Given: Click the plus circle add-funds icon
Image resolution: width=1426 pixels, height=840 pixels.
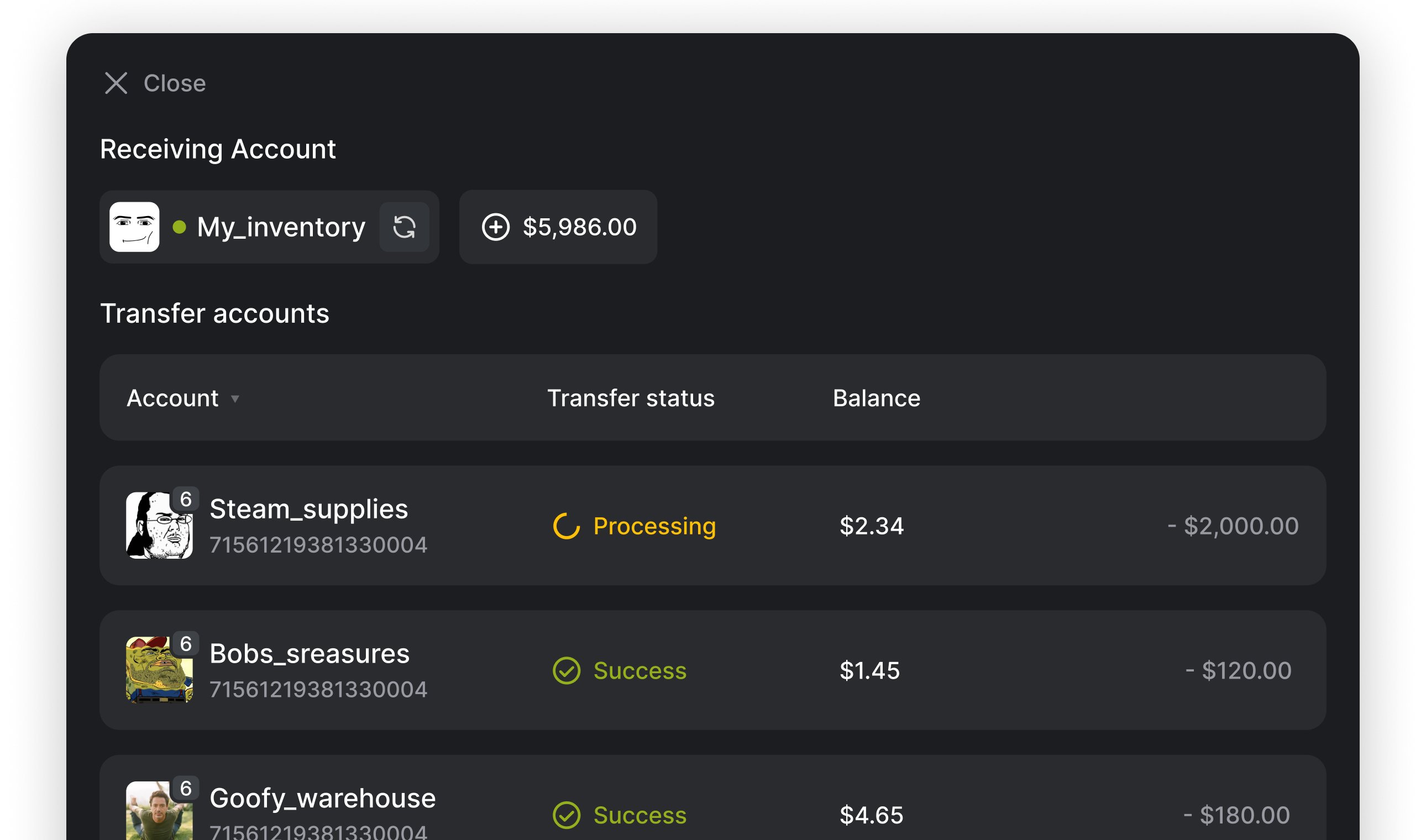Looking at the screenshot, I should [495, 227].
